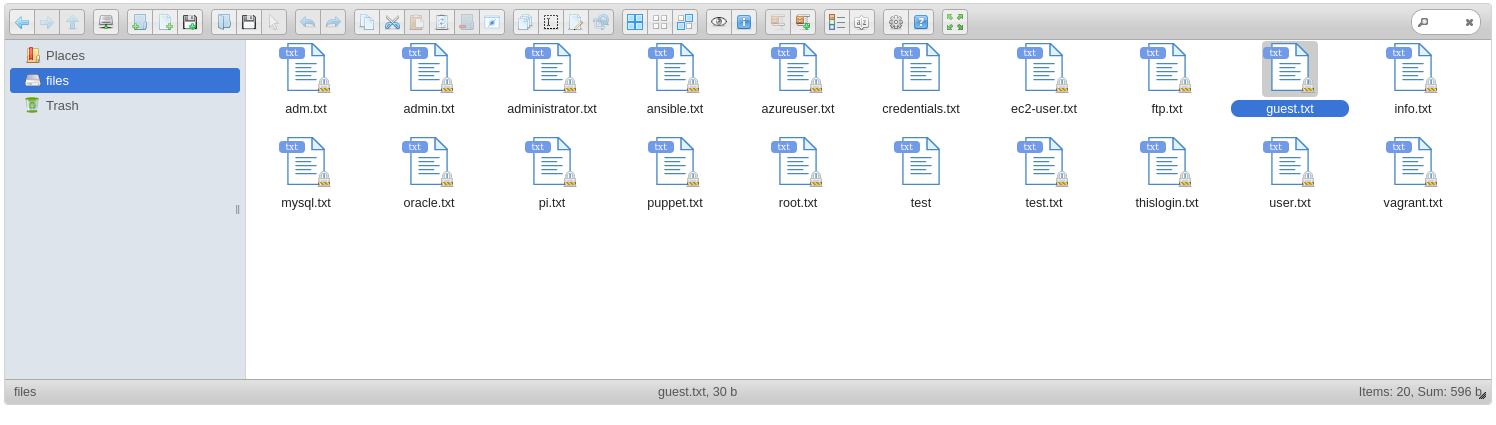1496x425 pixels.
Task: Click the fullscreen green arrows icon
Action: point(955,22)
